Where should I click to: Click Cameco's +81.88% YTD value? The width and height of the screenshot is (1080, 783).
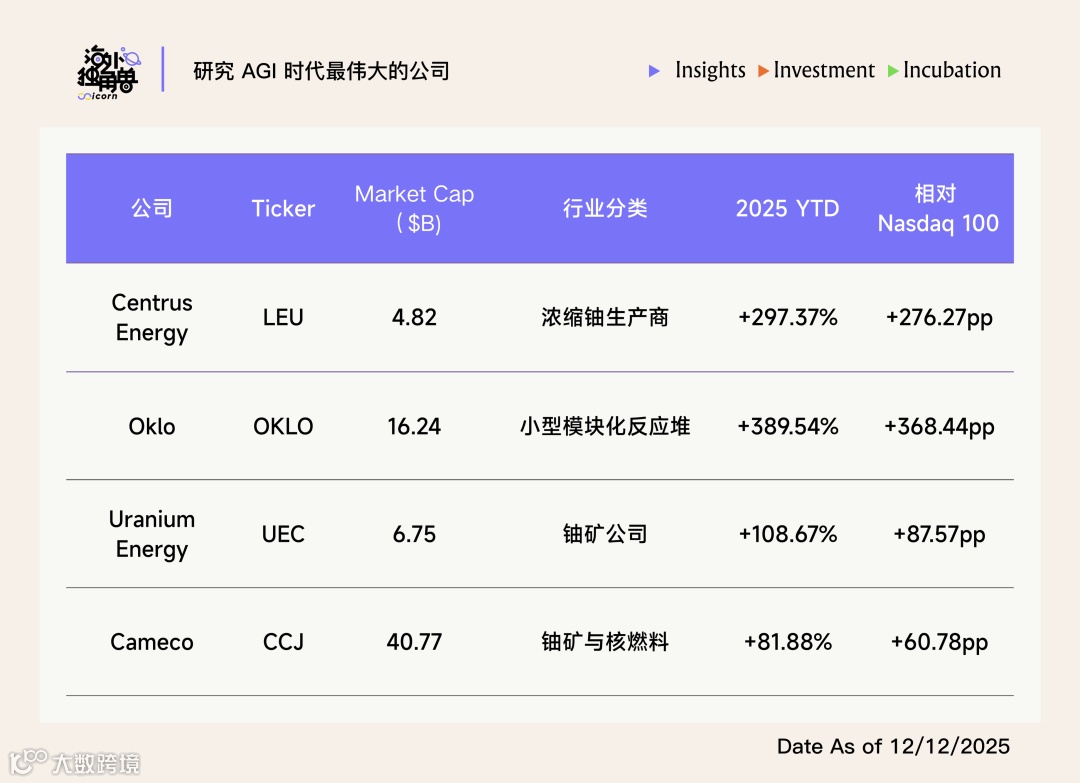[788, 642]
